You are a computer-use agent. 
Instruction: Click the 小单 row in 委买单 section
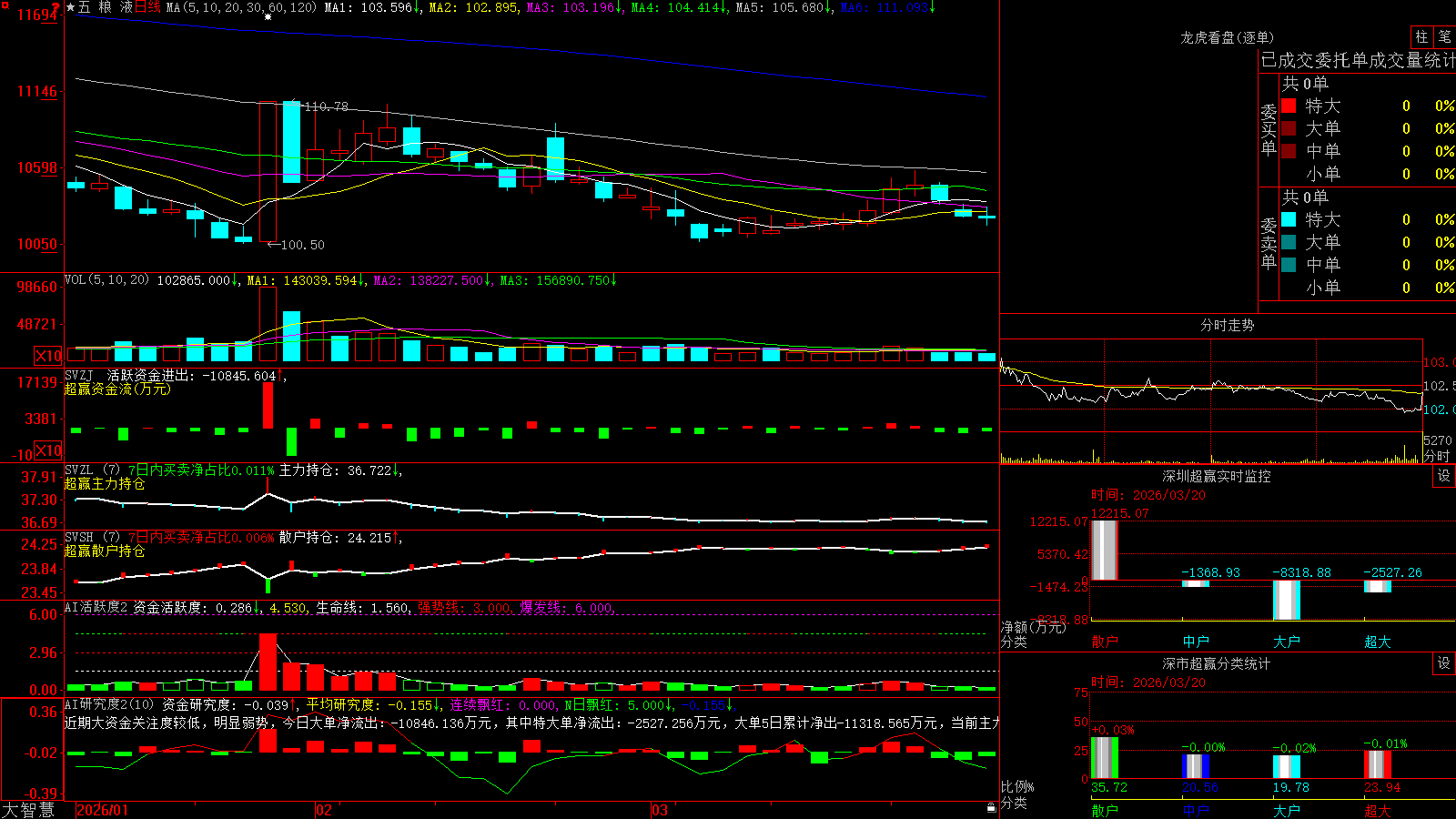pyautogui.click(x=1369, y=174)
